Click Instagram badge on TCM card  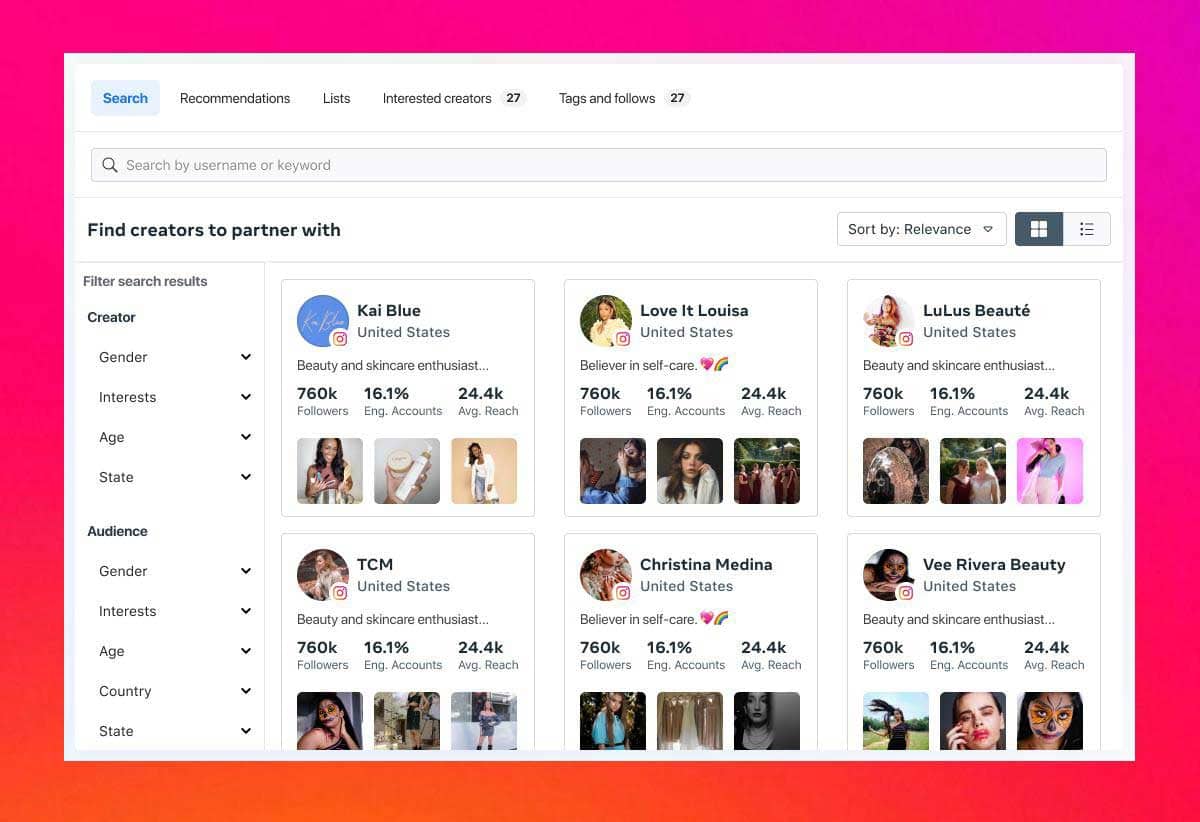click(340, 593)
